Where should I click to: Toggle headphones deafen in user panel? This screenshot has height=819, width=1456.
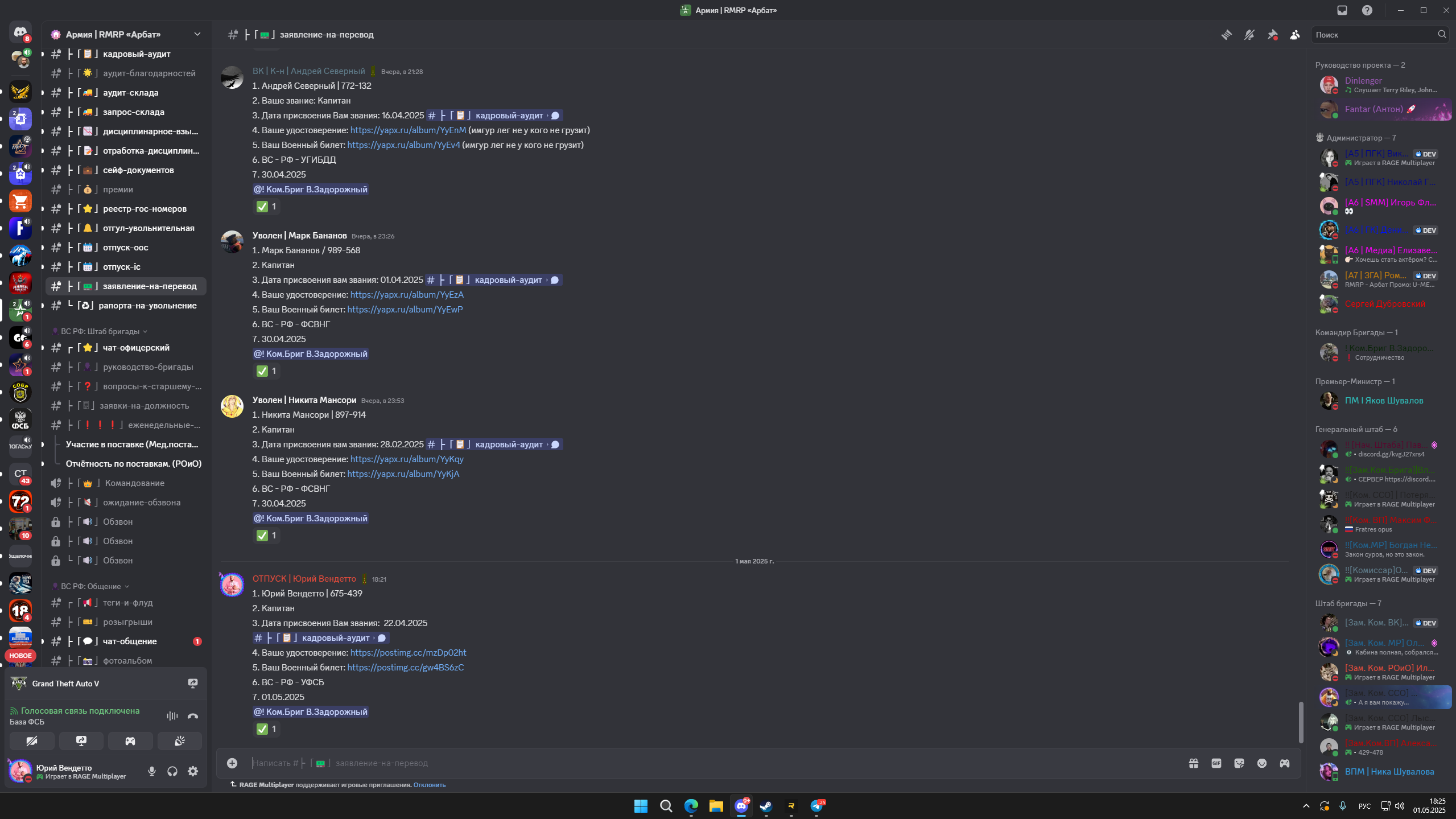pos(172,771)
